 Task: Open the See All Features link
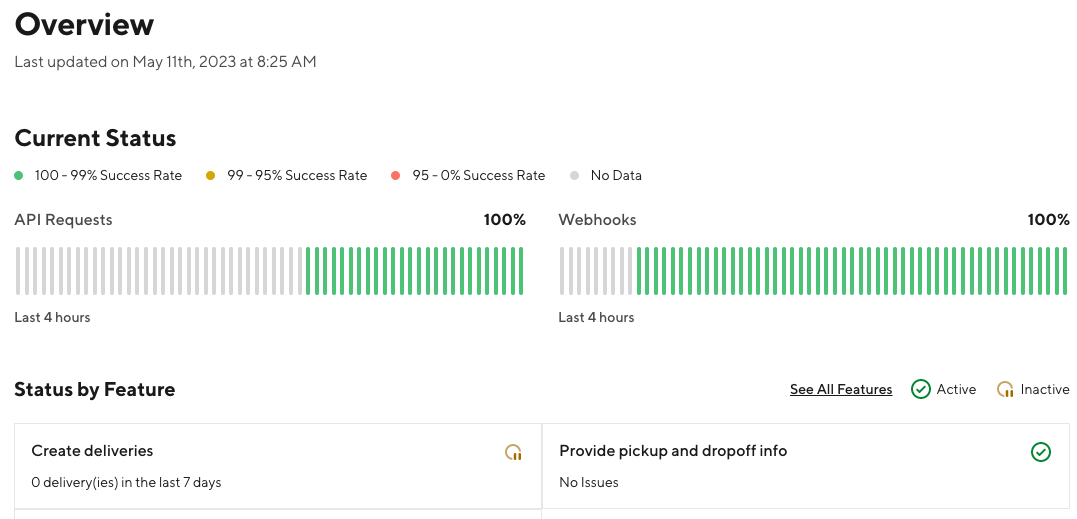(x=841, y=389)
